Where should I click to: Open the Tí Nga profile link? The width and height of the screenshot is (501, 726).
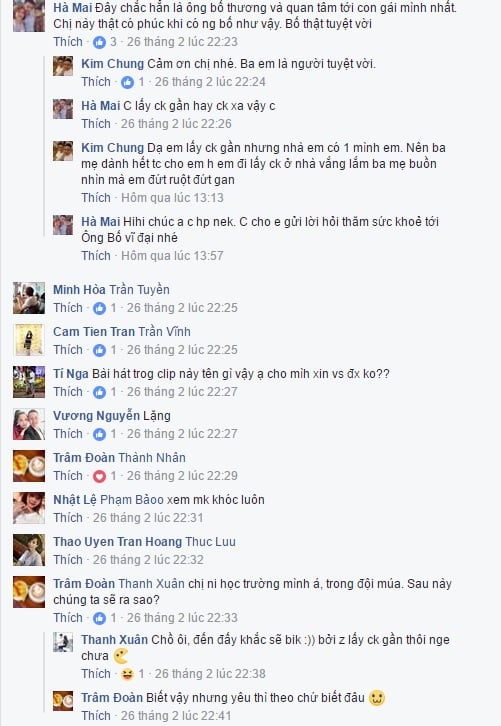[71, 374]
